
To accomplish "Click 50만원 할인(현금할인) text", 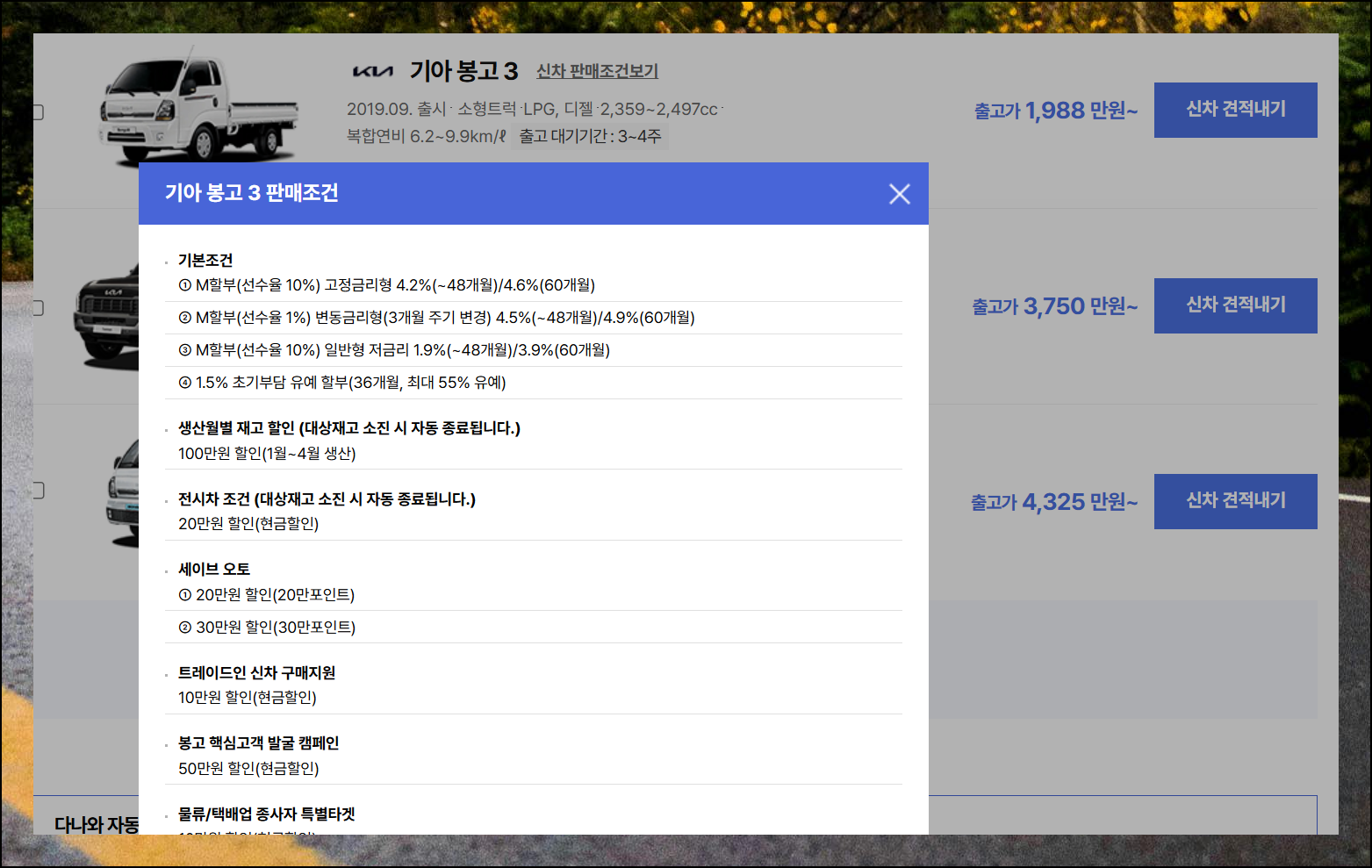I will [248, 769].
